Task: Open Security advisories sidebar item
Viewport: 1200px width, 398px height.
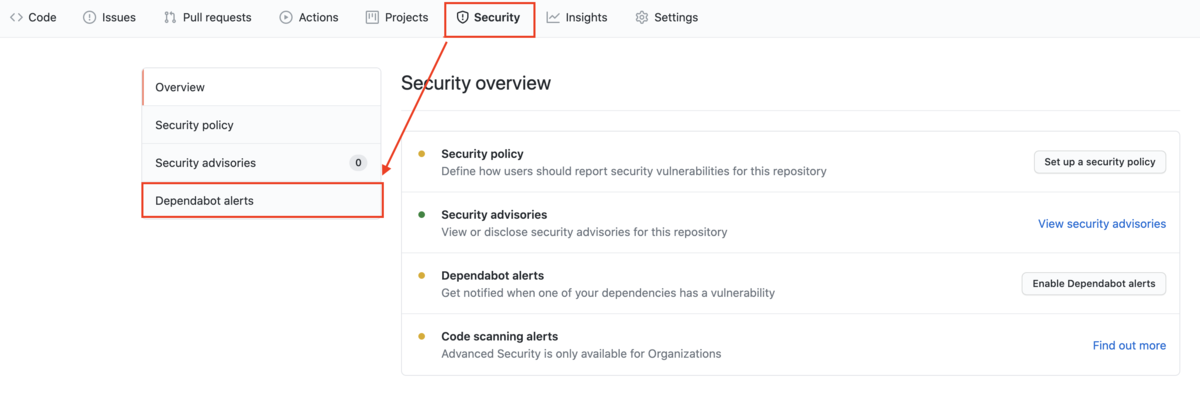Action: point(261,163)
